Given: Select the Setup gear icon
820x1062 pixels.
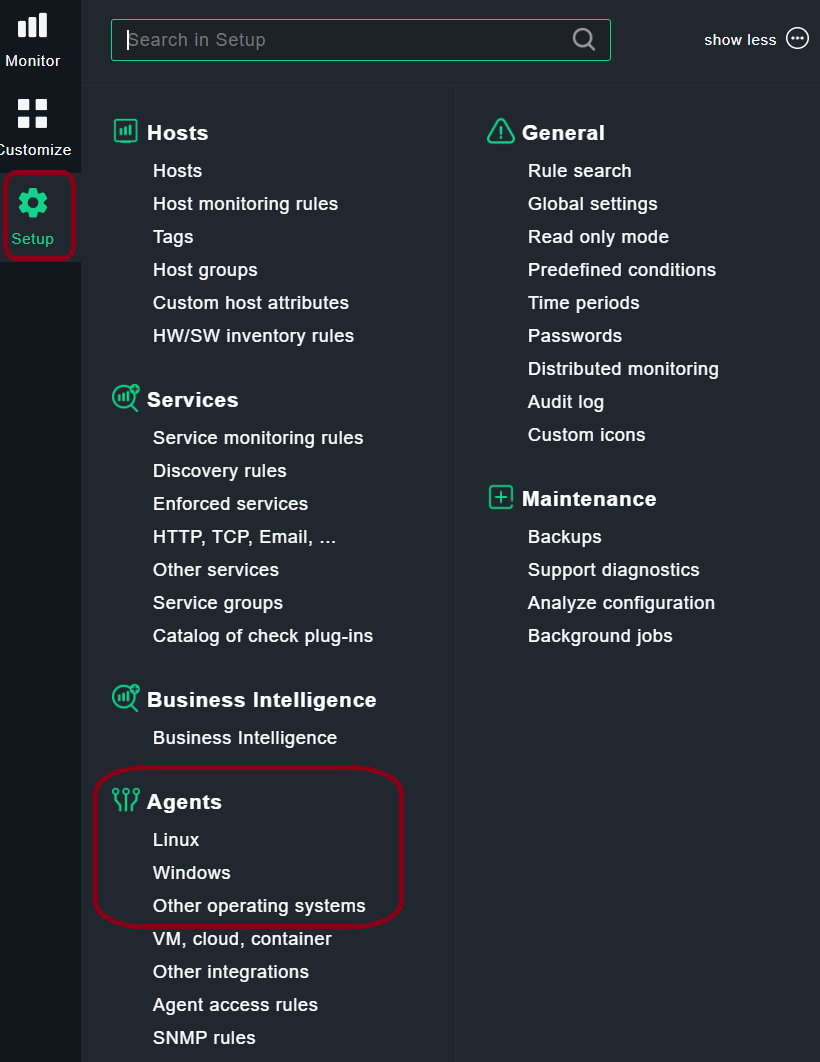Looking at the screenshot, I should tap(33, 202).
